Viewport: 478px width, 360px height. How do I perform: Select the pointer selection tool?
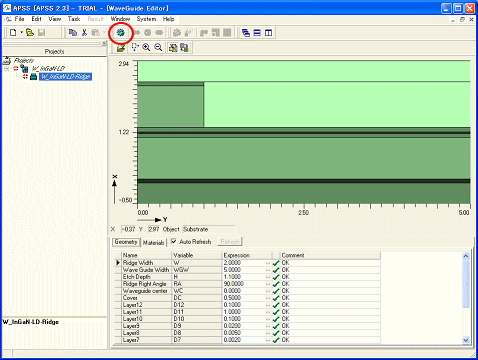pos(135,48)
